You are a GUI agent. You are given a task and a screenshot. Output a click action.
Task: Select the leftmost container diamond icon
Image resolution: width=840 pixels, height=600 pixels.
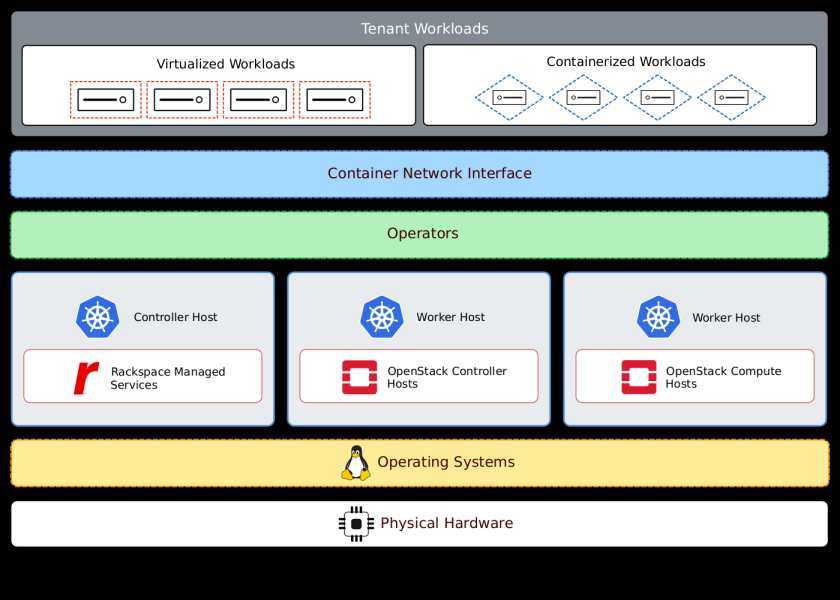(509, 99)
